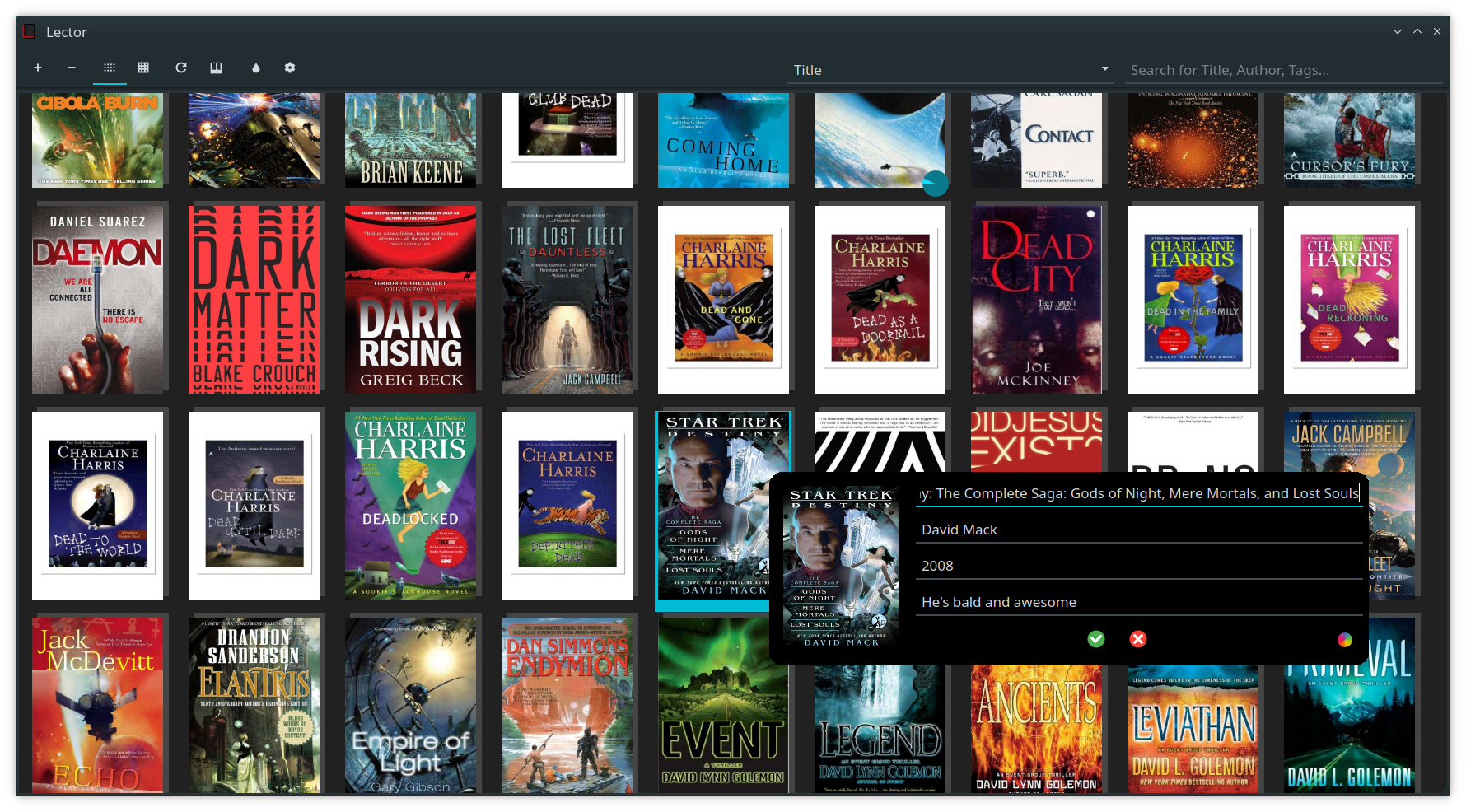The height and width of the screenshot is (812, 1466).
Task: Cancel metadata edit with red X
Action: pos(1138,639)
